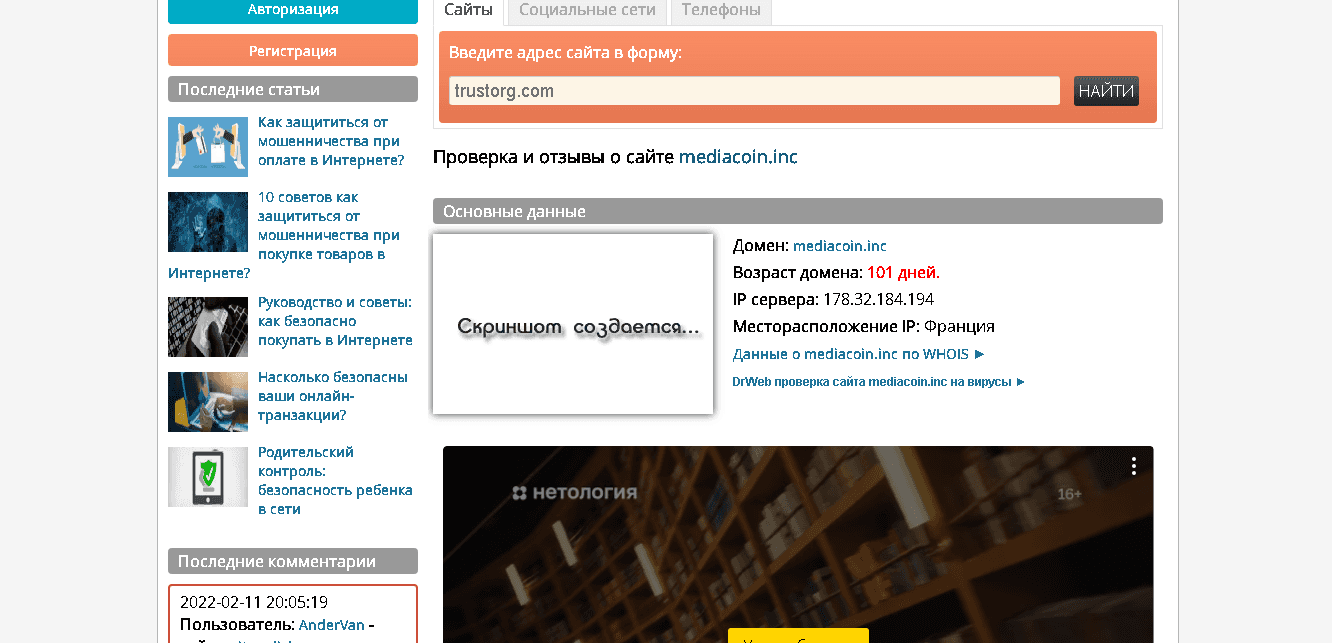The width and height of the screenshot is (1332, 643).
Task: Open thumbnail for 10 tips fraud article
Action: tap(208, 222)
